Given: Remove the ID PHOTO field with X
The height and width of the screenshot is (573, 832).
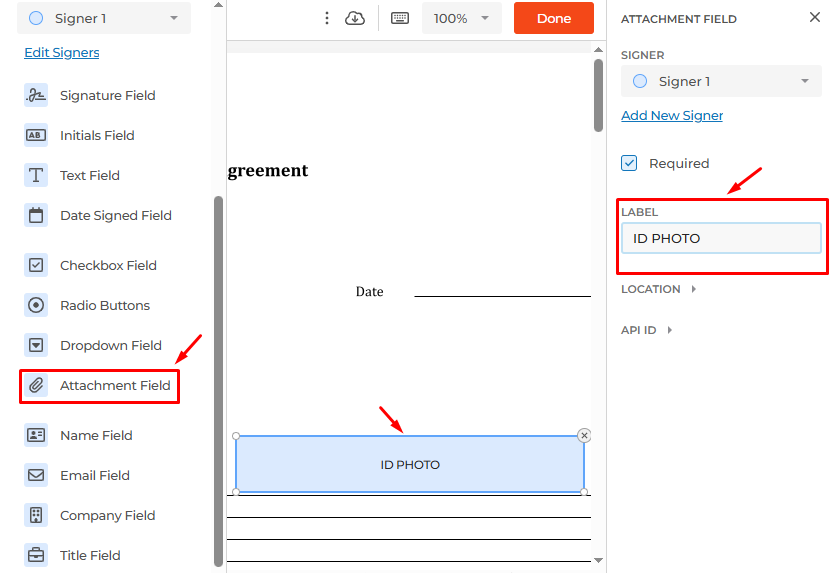Looking at the screenshot, I should pyautogui.click(x=584, y=435).
